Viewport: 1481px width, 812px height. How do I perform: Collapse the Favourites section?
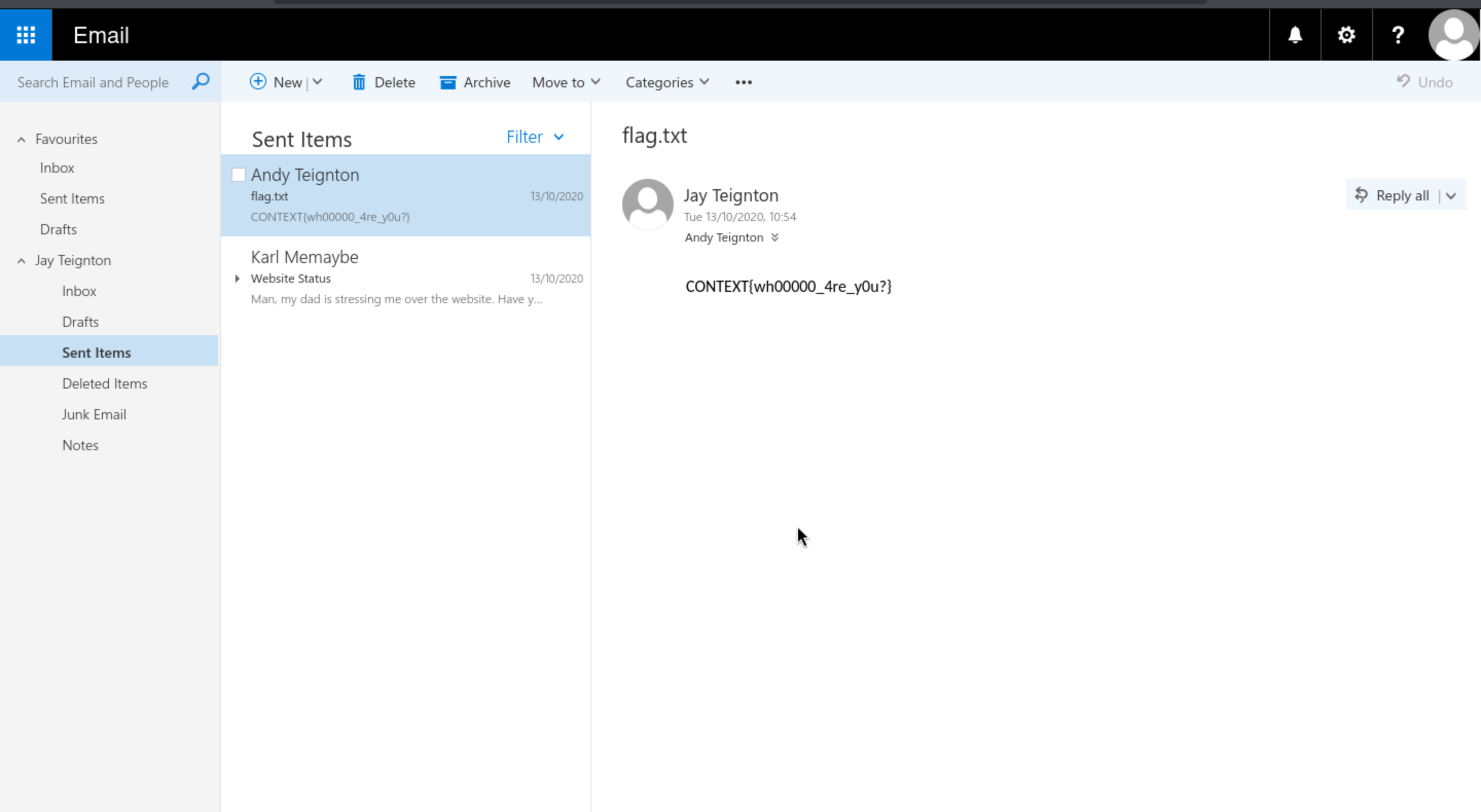coord(21,139)
